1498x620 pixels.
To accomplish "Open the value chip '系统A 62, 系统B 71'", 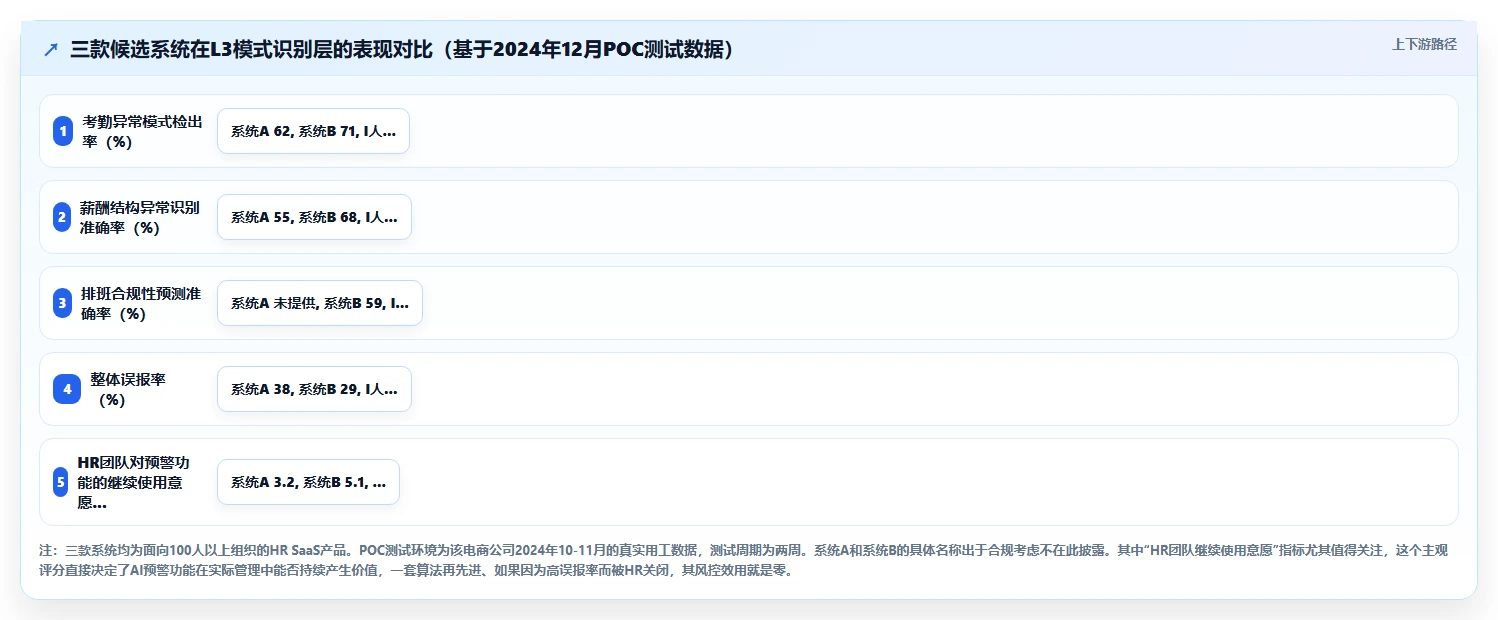I will point(313,131).
